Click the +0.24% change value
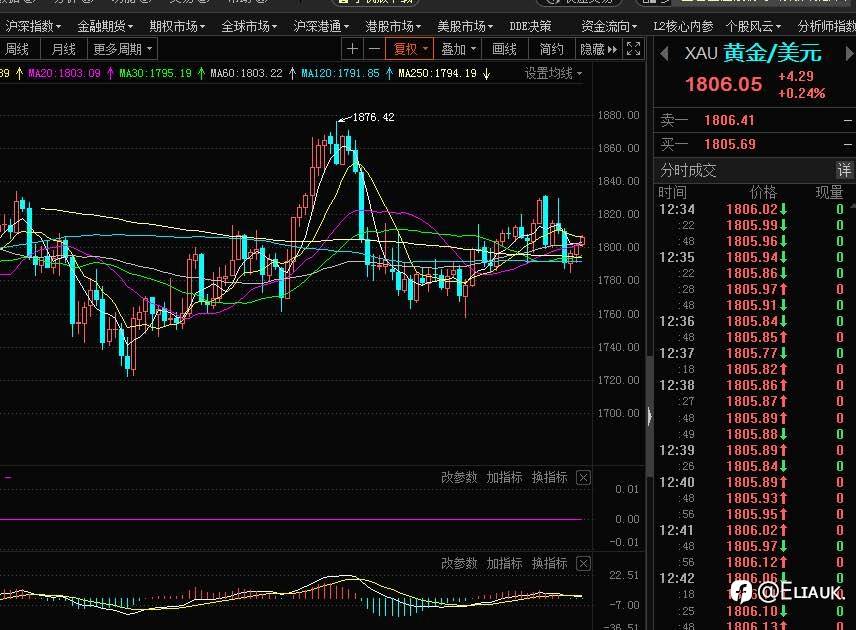856x630 pixels. pyautogui.click(x=801, y=93)
